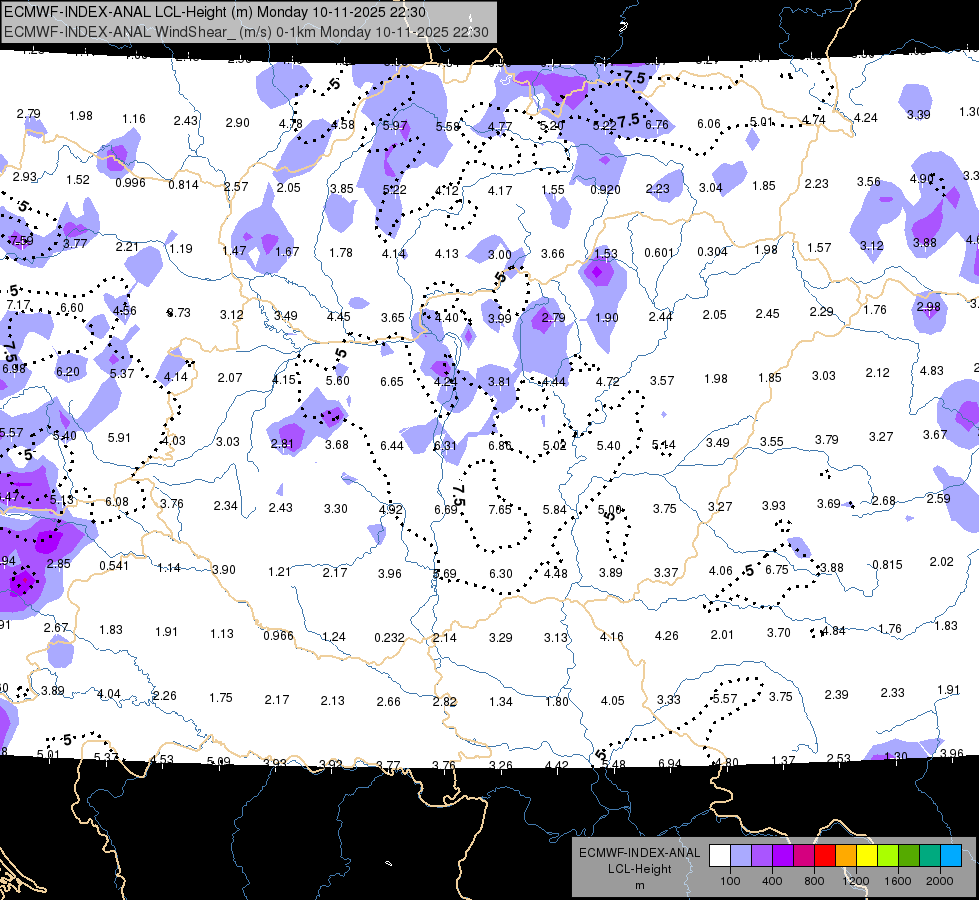Click the wind shear value '4.05'

point(612,701)
